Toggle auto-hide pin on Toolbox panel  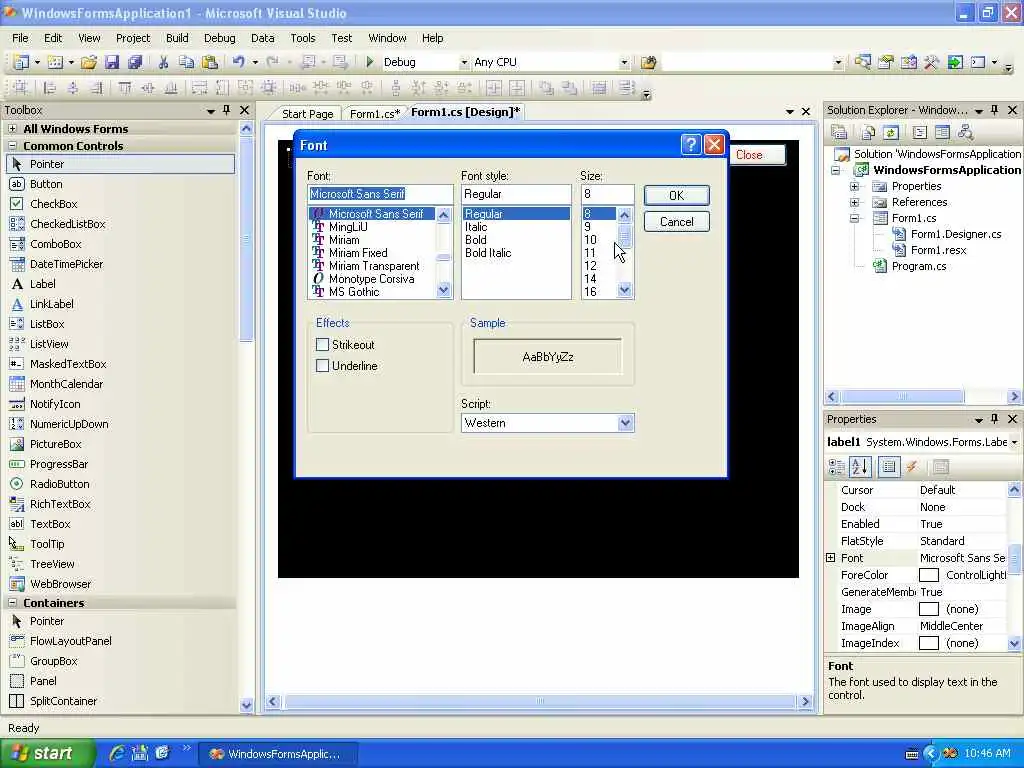[x=227, y=110]
